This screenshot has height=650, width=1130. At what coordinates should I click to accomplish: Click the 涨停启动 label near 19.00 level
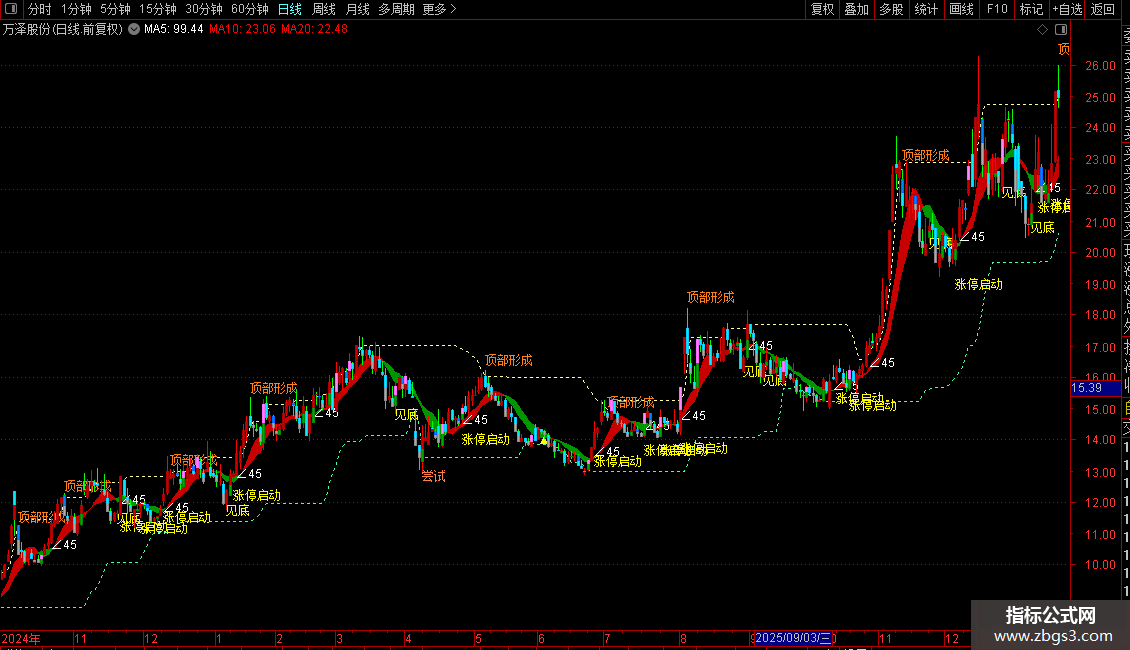[x=979, y=285]
